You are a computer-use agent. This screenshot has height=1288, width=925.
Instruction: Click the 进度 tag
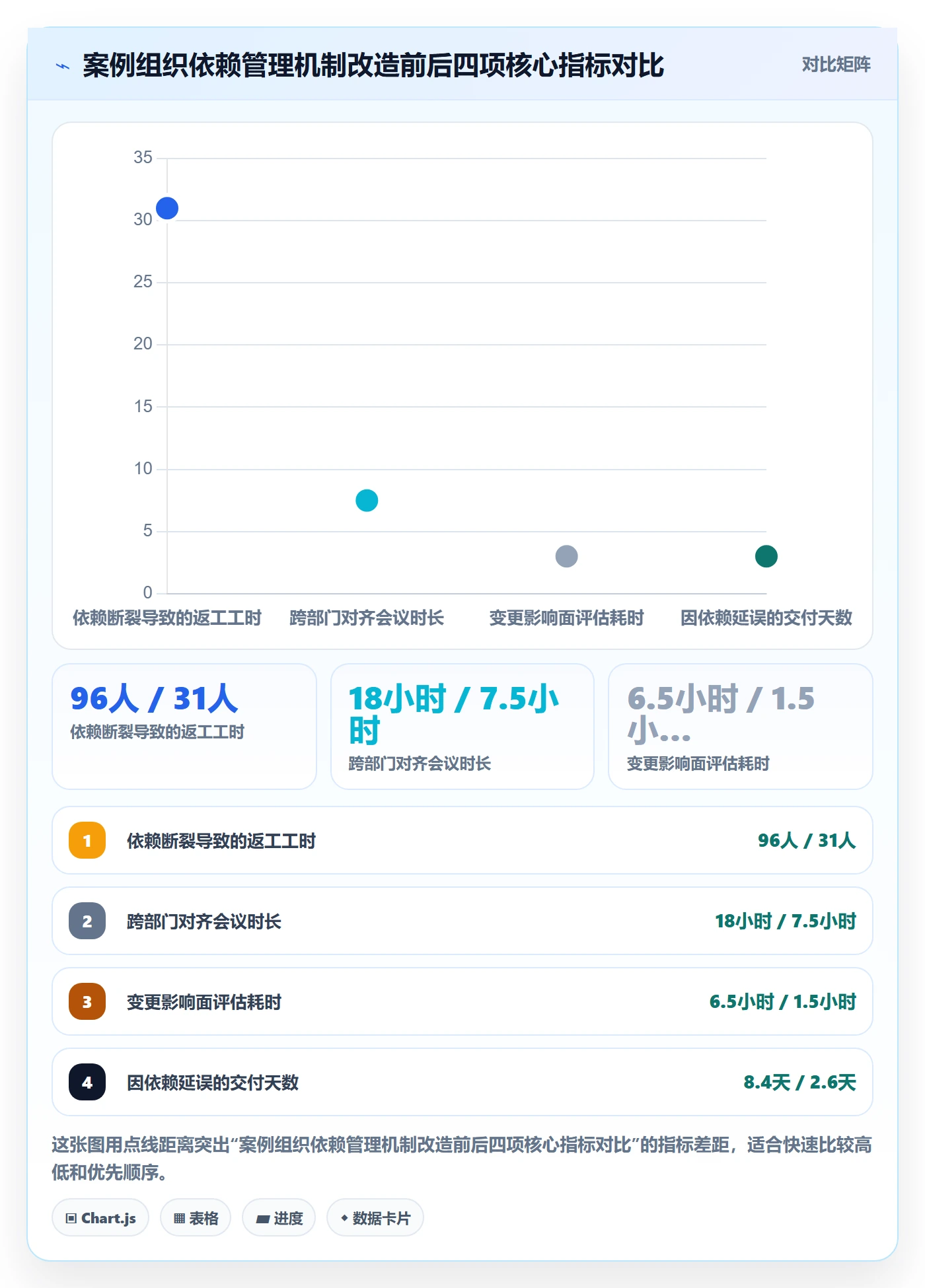pos(279,1217)
